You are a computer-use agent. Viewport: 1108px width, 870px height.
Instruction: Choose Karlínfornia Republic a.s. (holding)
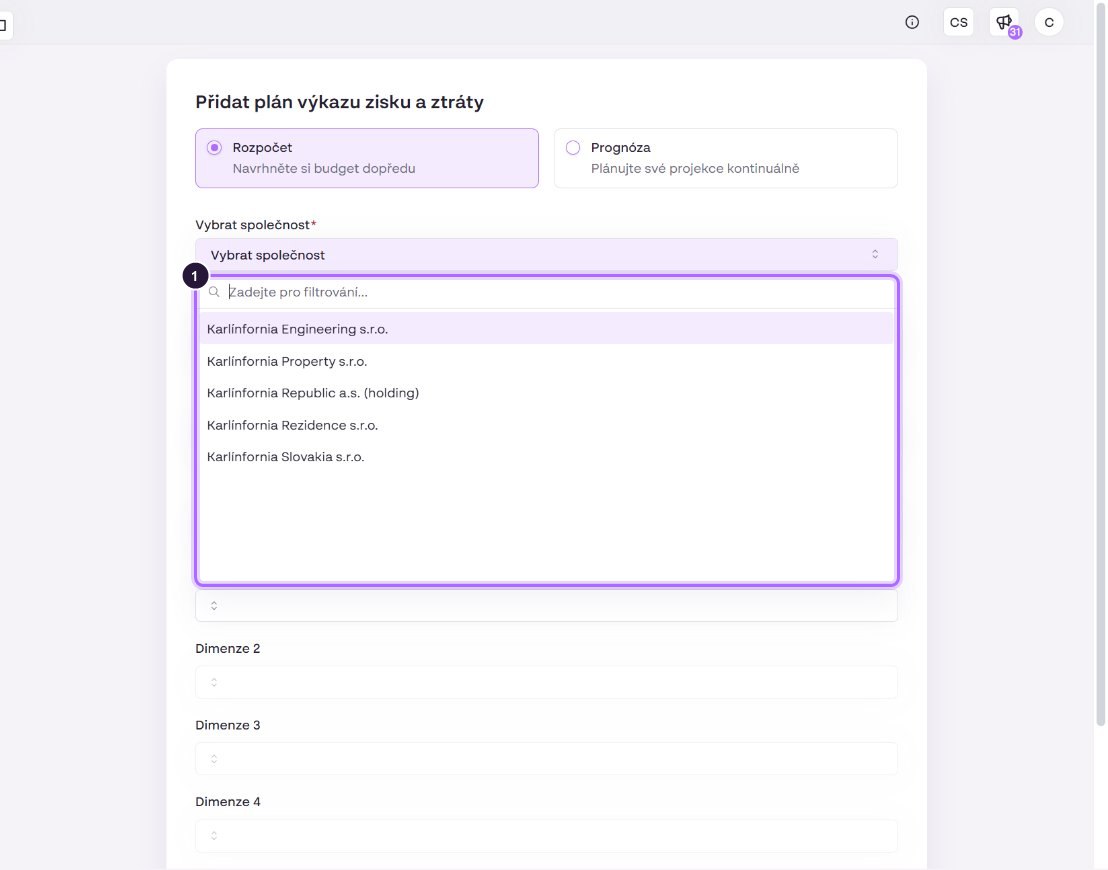547,393
